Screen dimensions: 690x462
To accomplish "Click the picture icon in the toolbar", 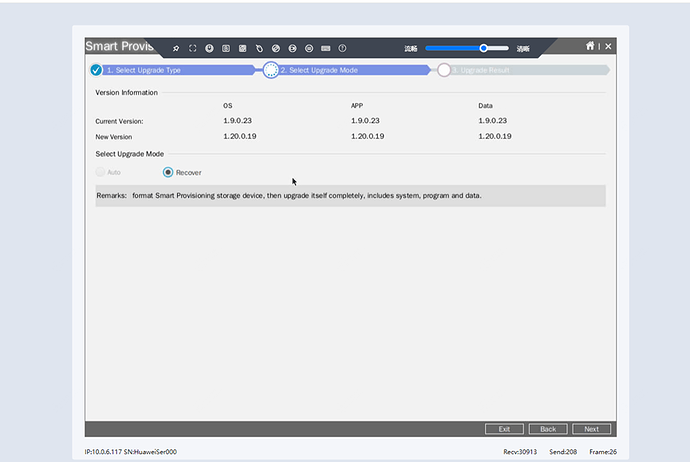I will pyautogui.click(x=243, y=48).
